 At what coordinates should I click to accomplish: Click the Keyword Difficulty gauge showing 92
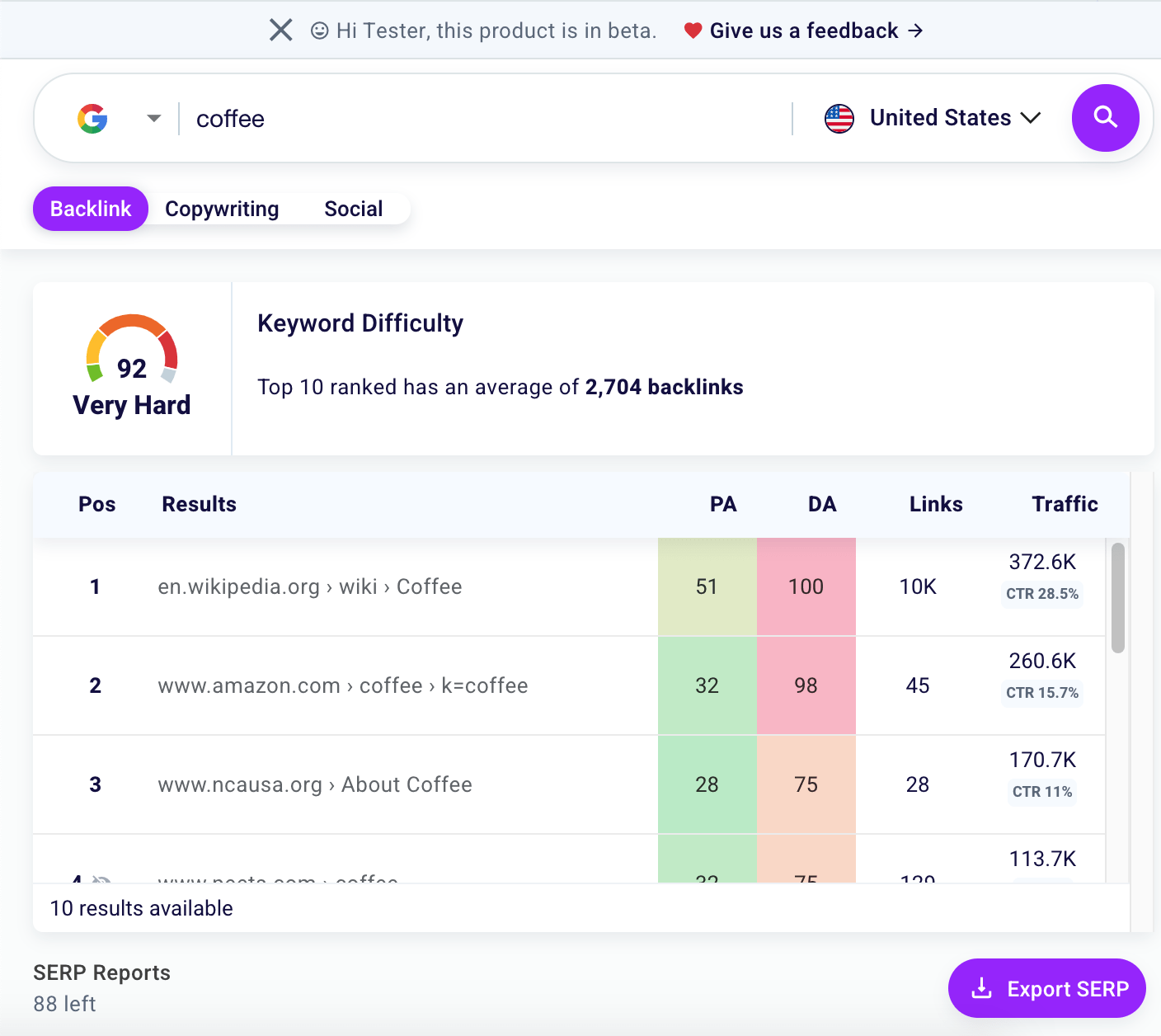pyautogui.click(x=131, y=355)
